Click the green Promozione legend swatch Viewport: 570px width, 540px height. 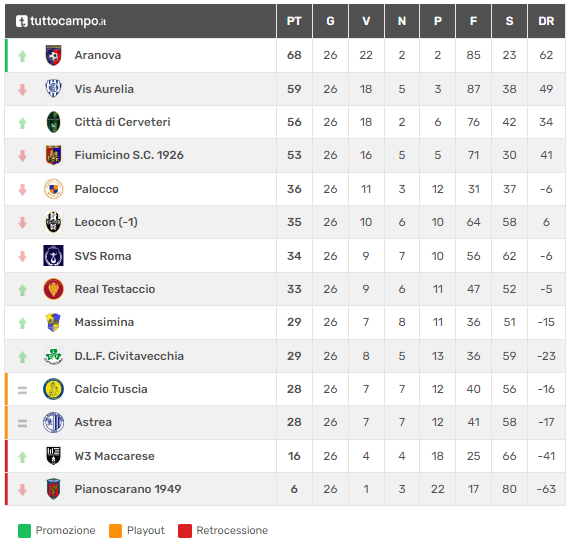tap(24, 531)
